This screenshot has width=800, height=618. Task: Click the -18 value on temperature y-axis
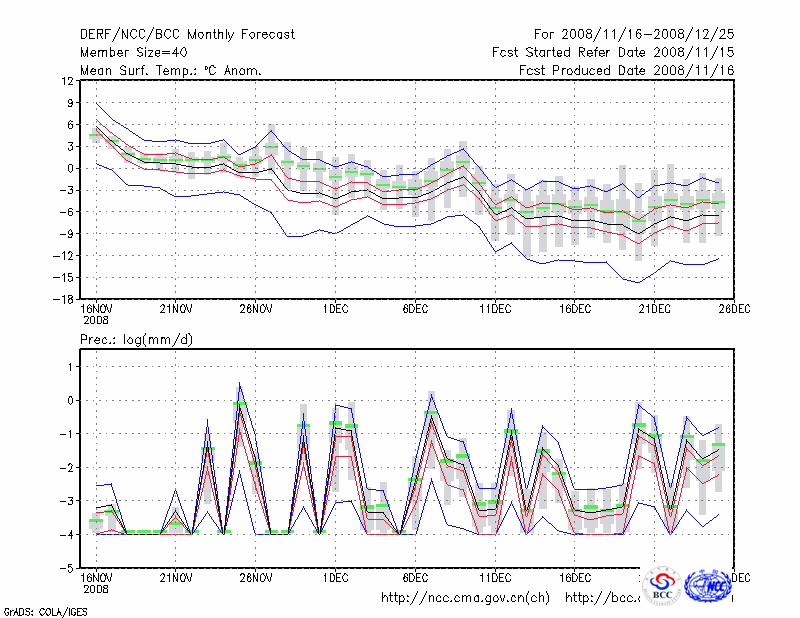pos(62,299)
